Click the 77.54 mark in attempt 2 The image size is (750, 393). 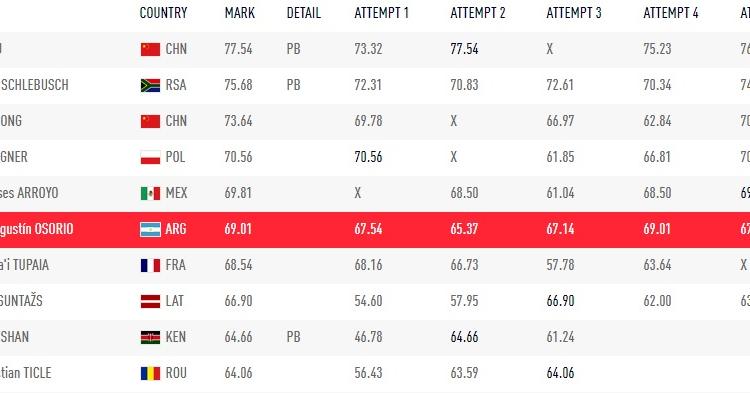point(464,49)
